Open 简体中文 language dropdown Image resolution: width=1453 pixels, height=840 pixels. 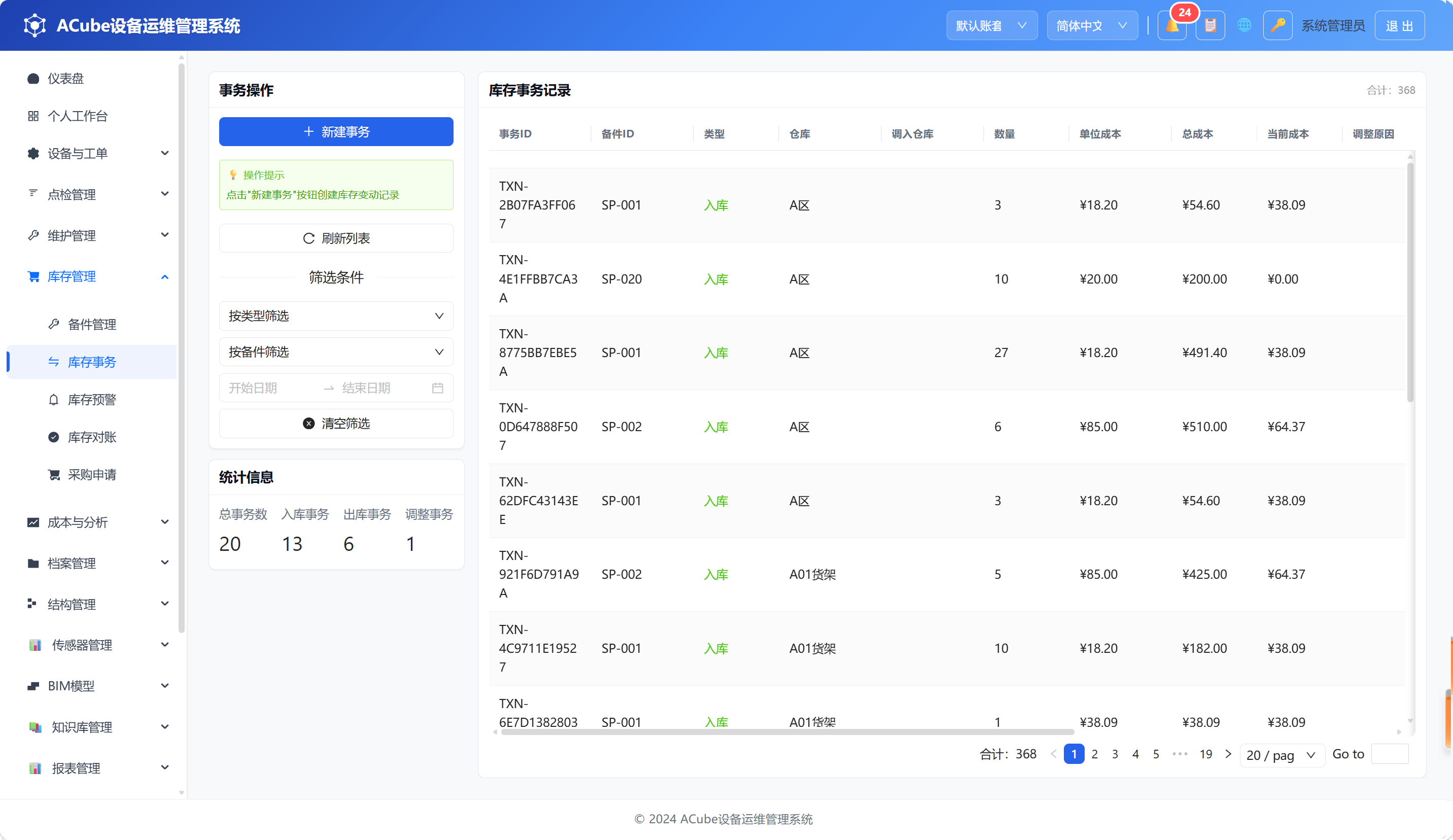[1092, 25]
